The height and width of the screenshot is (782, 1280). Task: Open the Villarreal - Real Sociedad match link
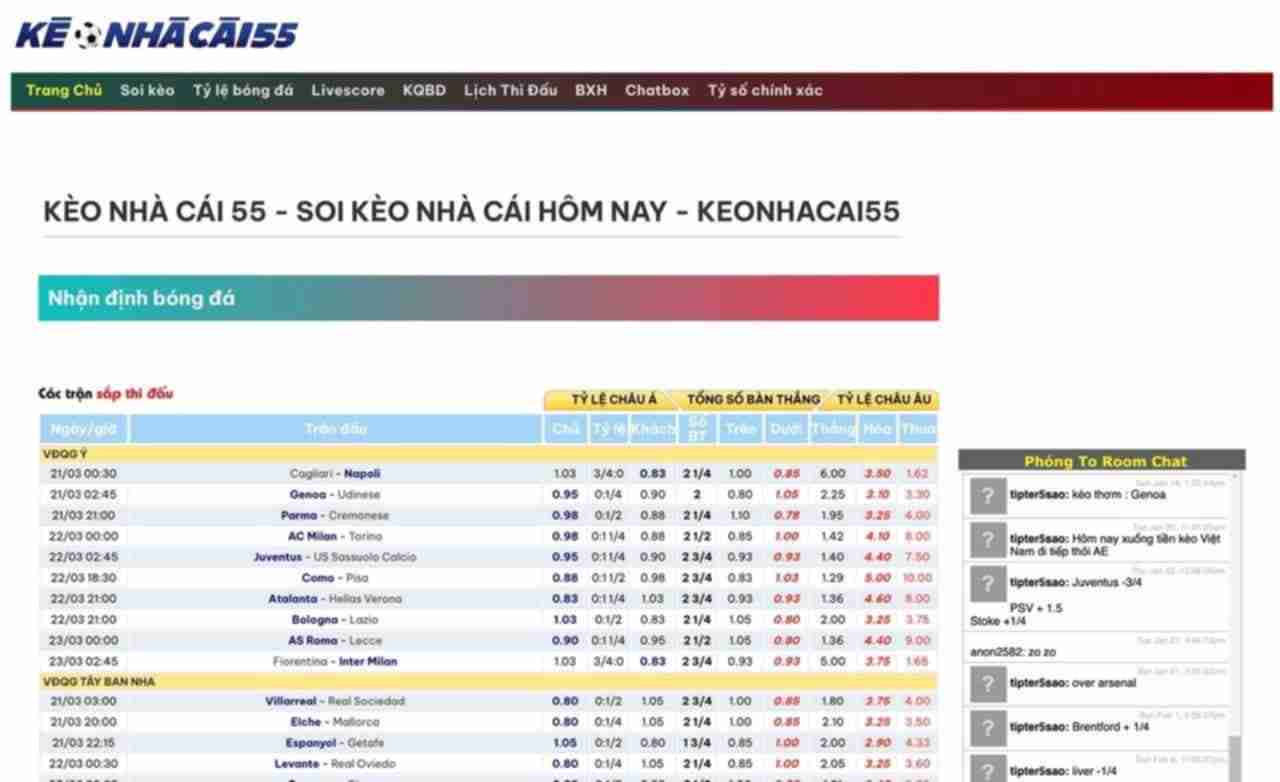click(x=334, y=701)
